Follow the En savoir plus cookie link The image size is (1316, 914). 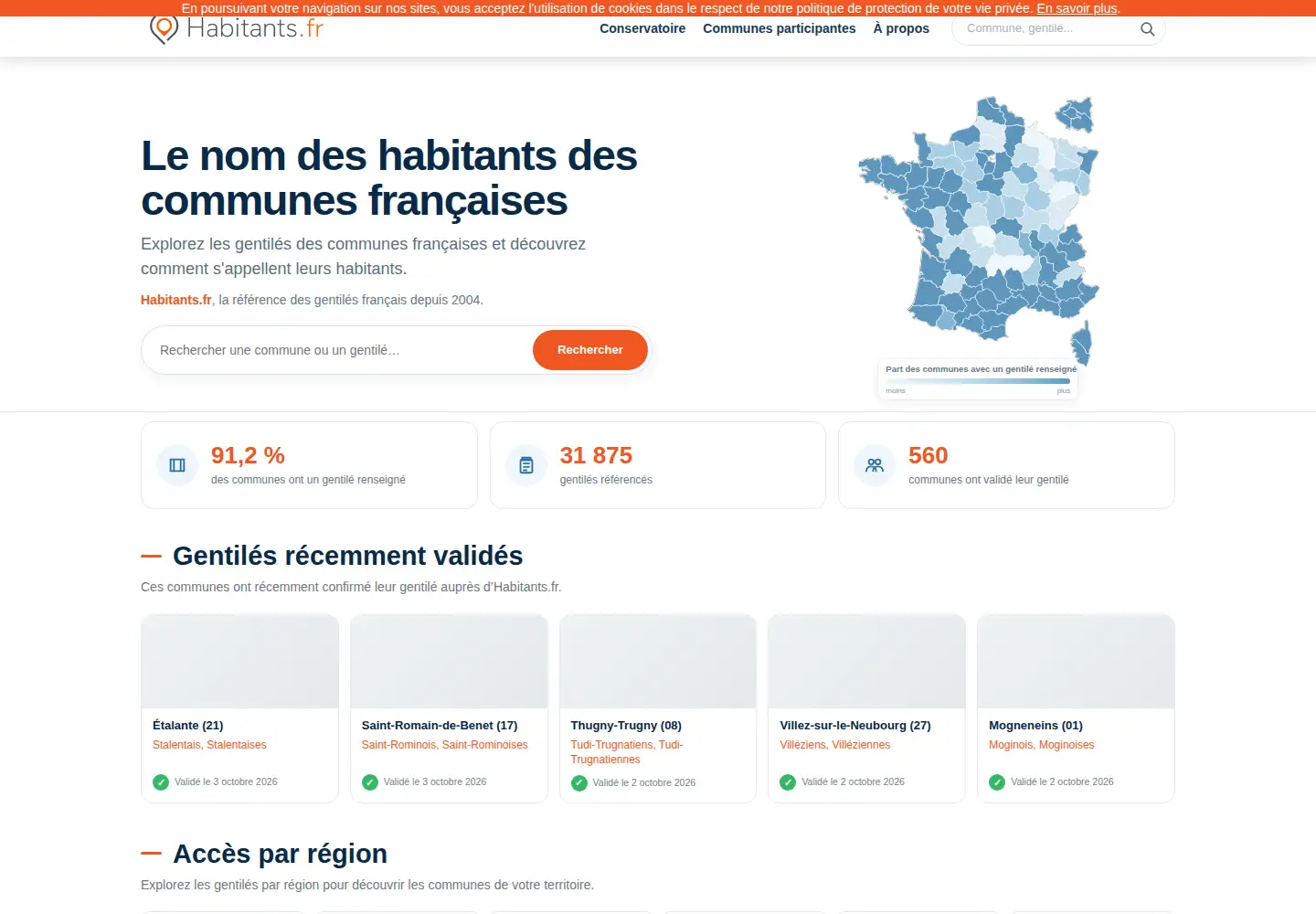click(x=1077, y=8)
